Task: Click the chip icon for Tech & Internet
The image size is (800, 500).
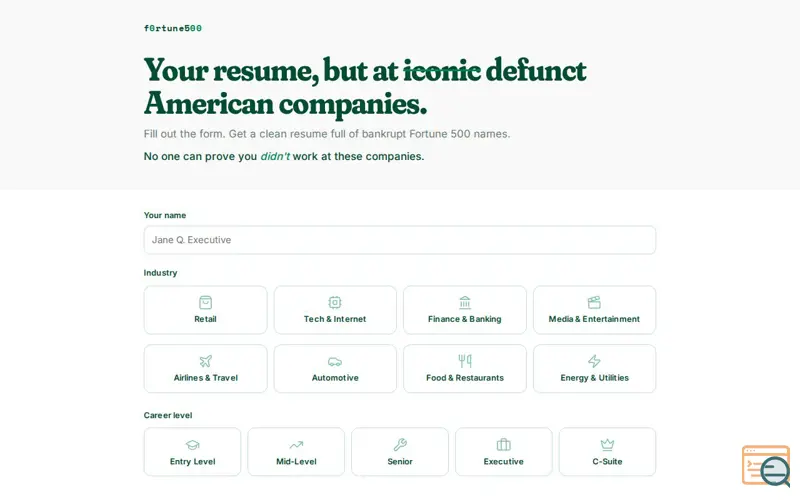Action: pyautogui.click(x=335, y=303)
